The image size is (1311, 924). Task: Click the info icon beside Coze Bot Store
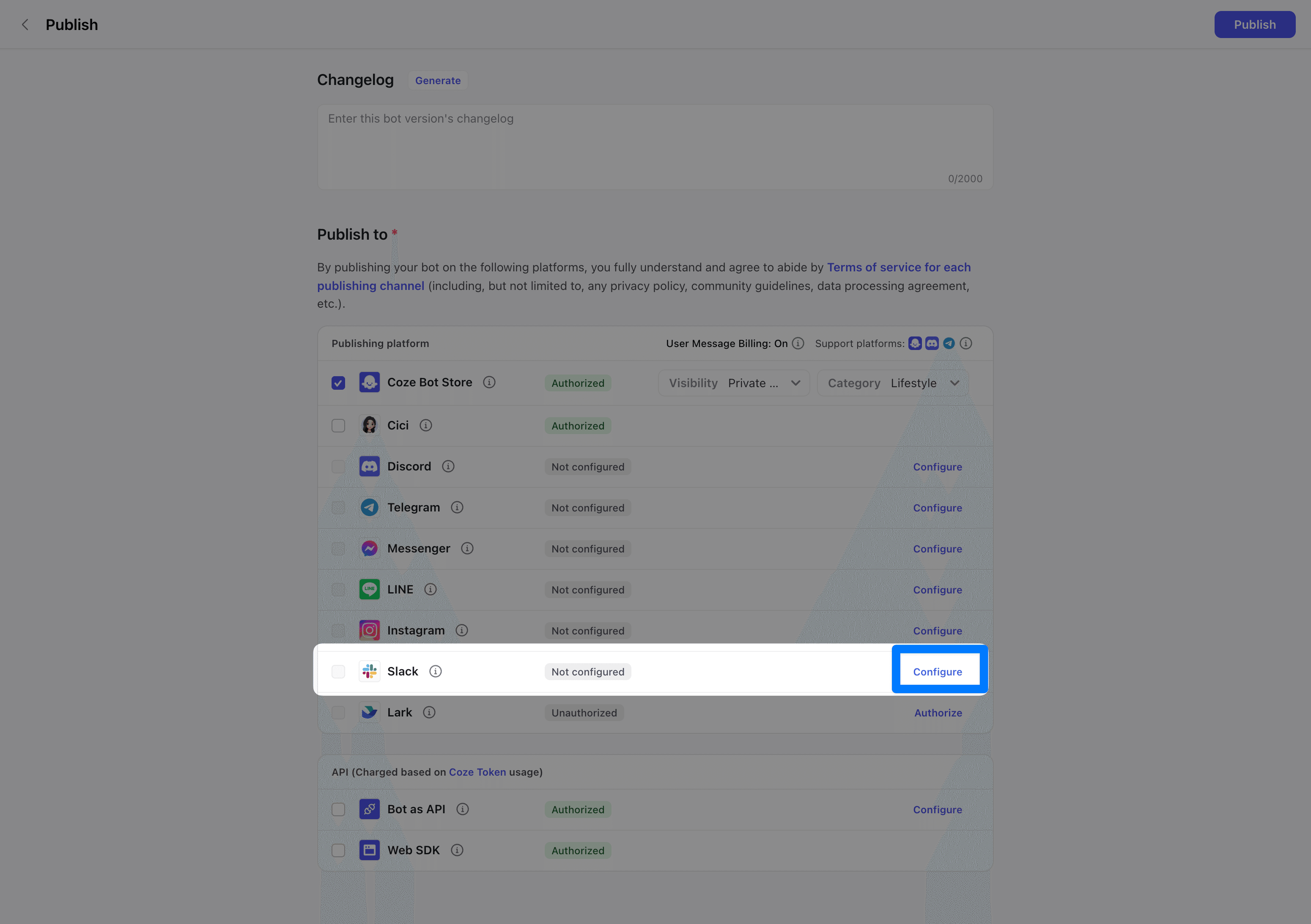point(489,383)
